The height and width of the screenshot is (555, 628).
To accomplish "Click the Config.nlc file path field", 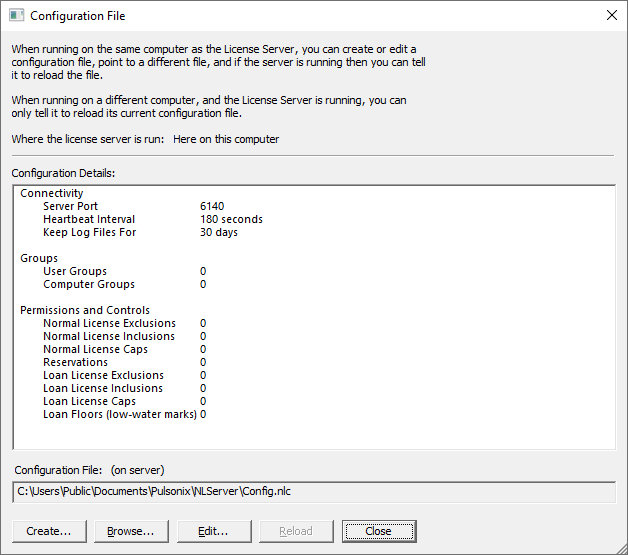I will [313, 491].
